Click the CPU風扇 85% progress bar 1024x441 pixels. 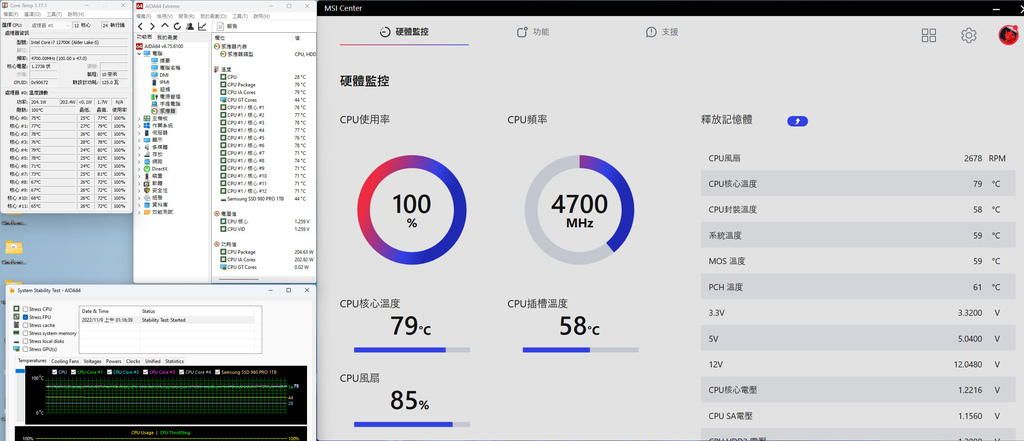pos(411,424)
